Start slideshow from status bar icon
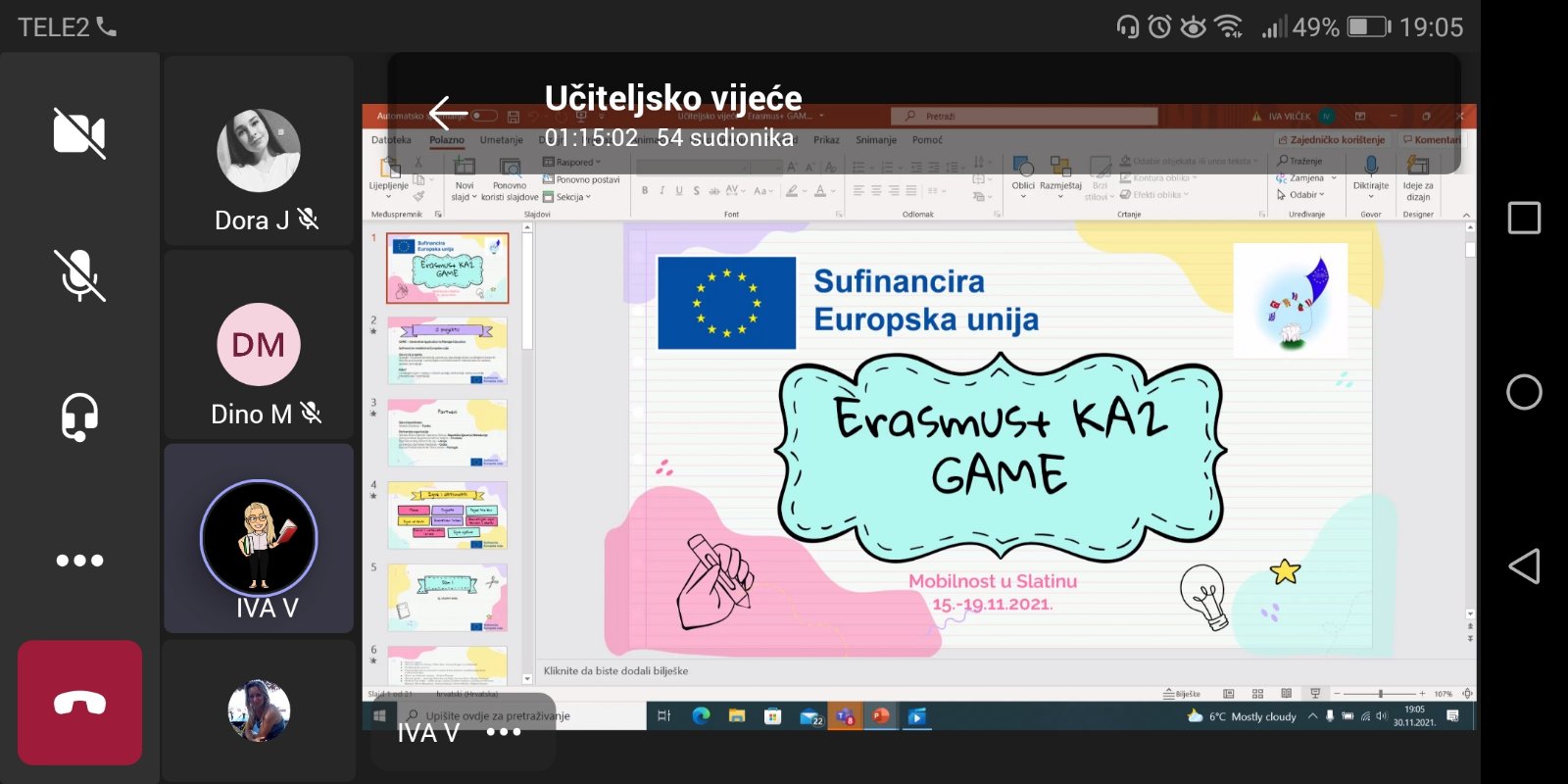Viewport: 1568px width, 784px height. pos(1315,694)
